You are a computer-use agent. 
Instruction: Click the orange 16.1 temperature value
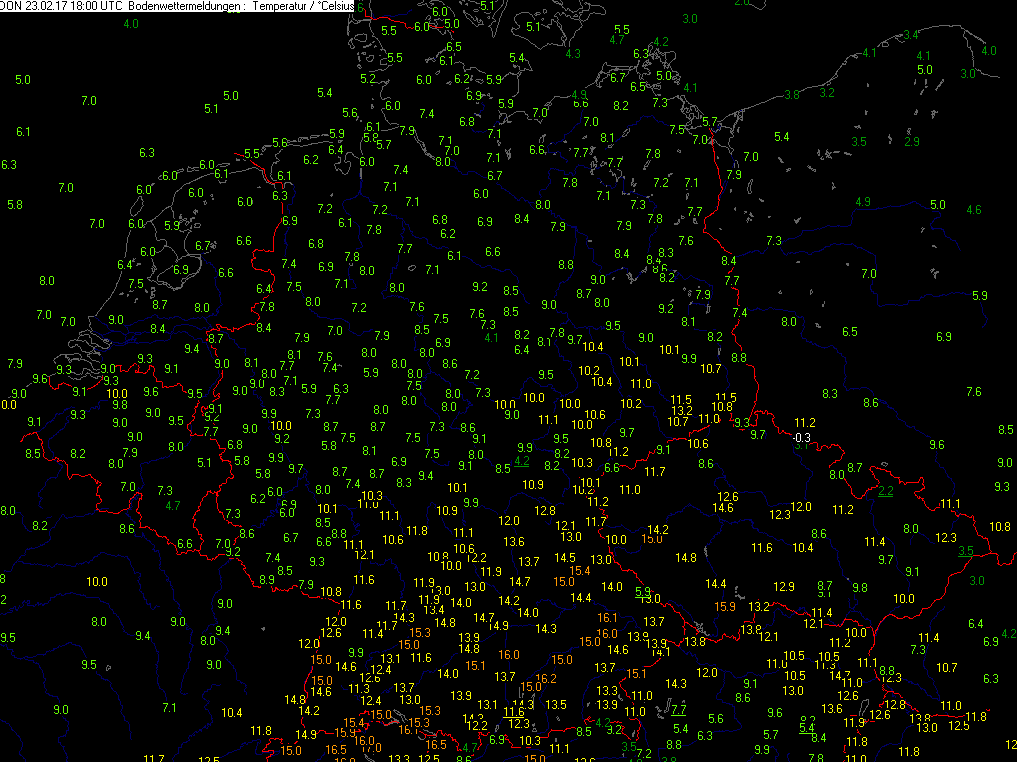(608, 618)
